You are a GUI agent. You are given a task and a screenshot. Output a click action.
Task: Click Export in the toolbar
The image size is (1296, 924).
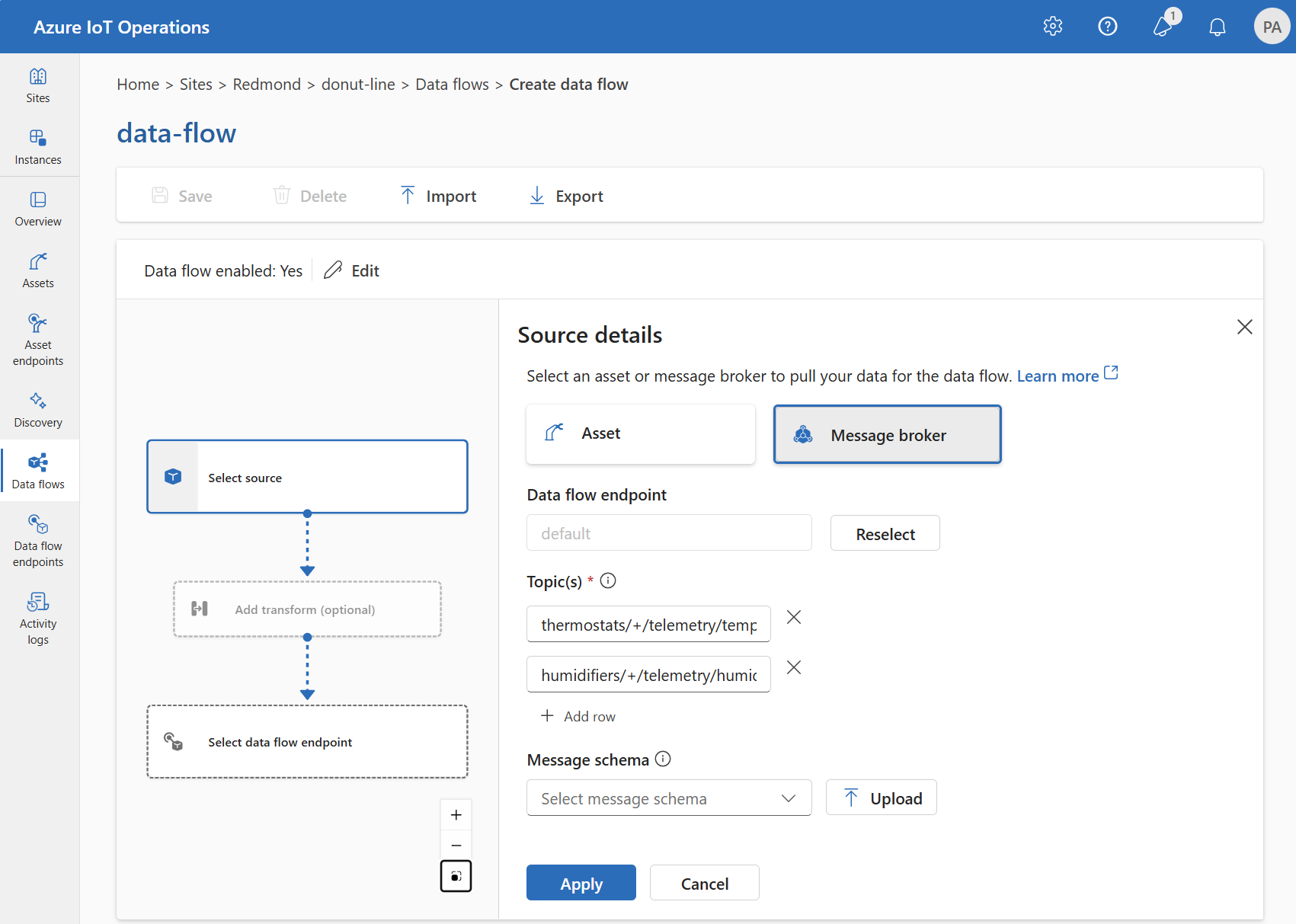(x=566, y=196)
